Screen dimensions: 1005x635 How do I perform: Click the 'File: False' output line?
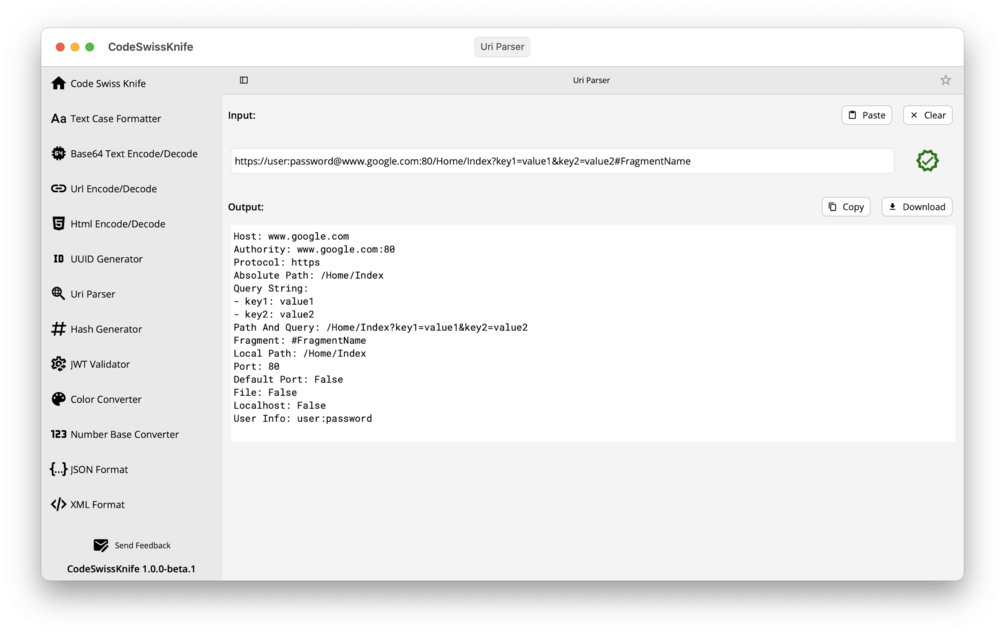click(x=265, y=393)
